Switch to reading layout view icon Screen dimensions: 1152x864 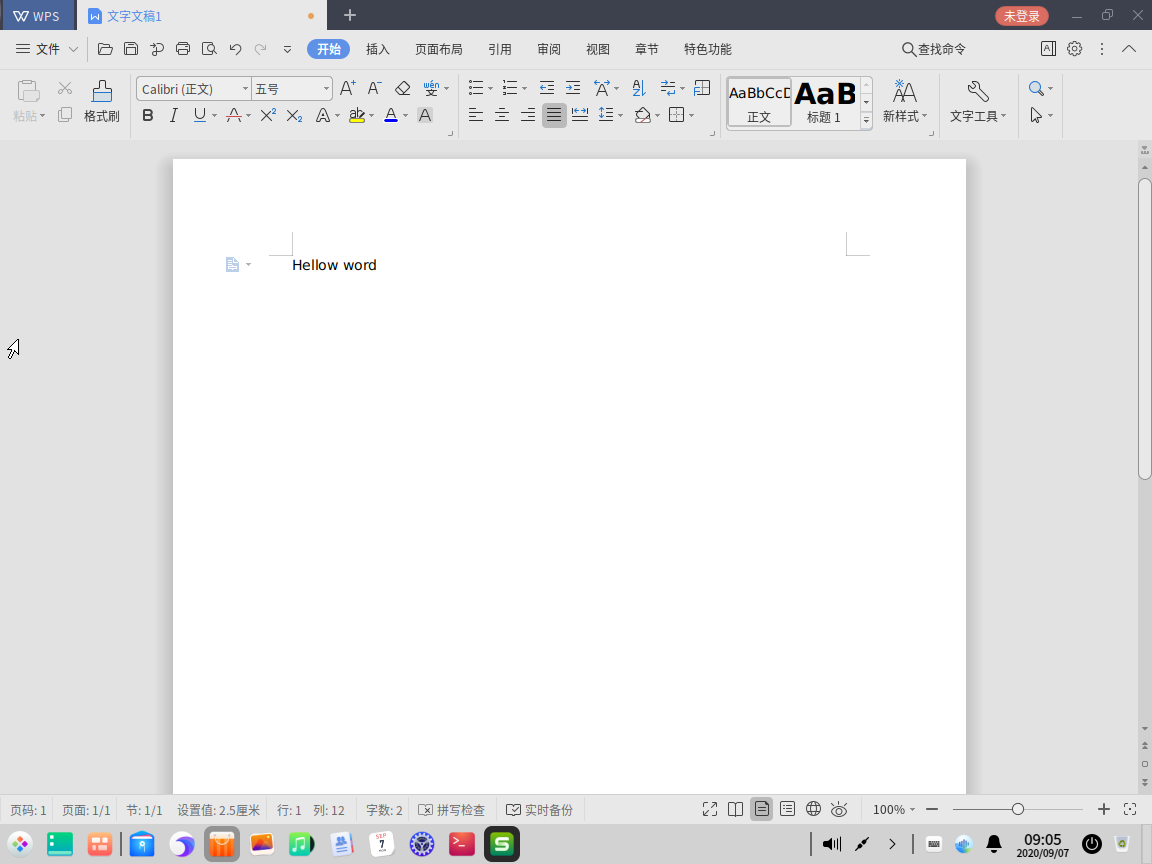point(735,810)
